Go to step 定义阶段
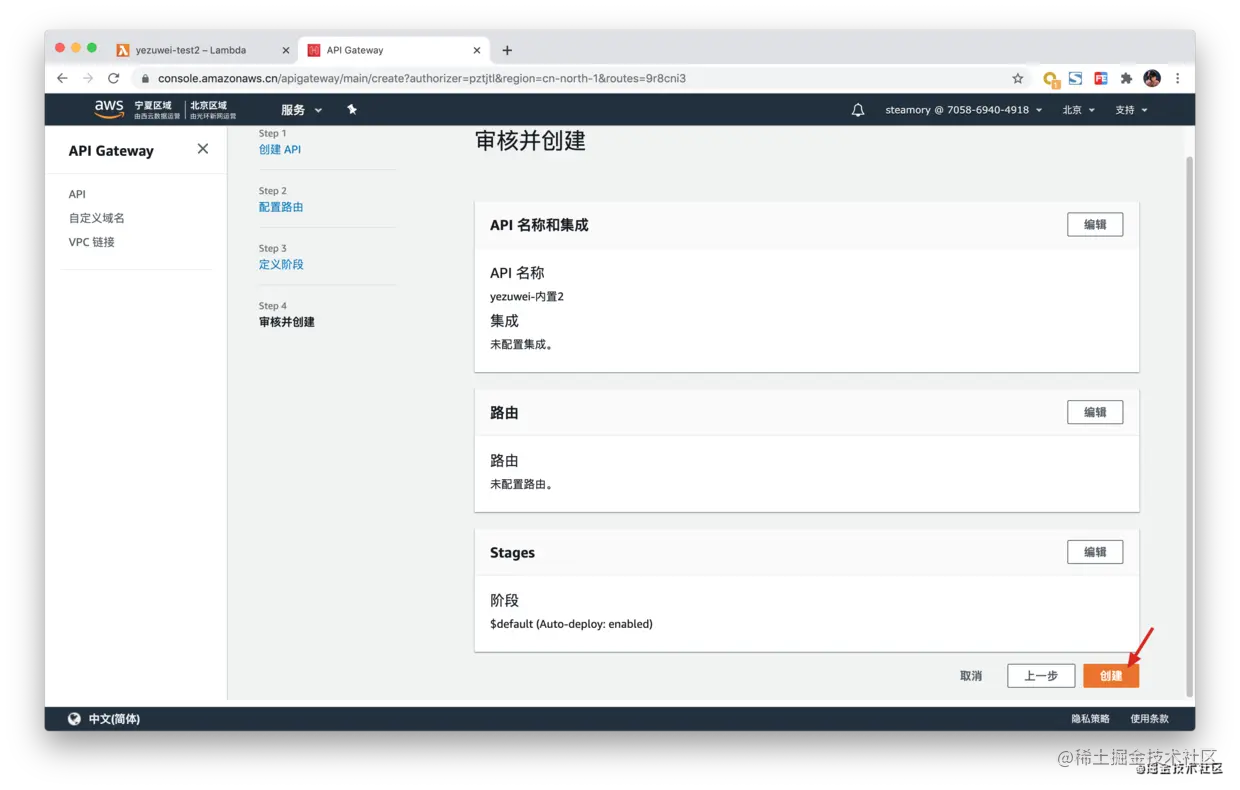This screenshot has width=1240, height=790. [281, 264]
